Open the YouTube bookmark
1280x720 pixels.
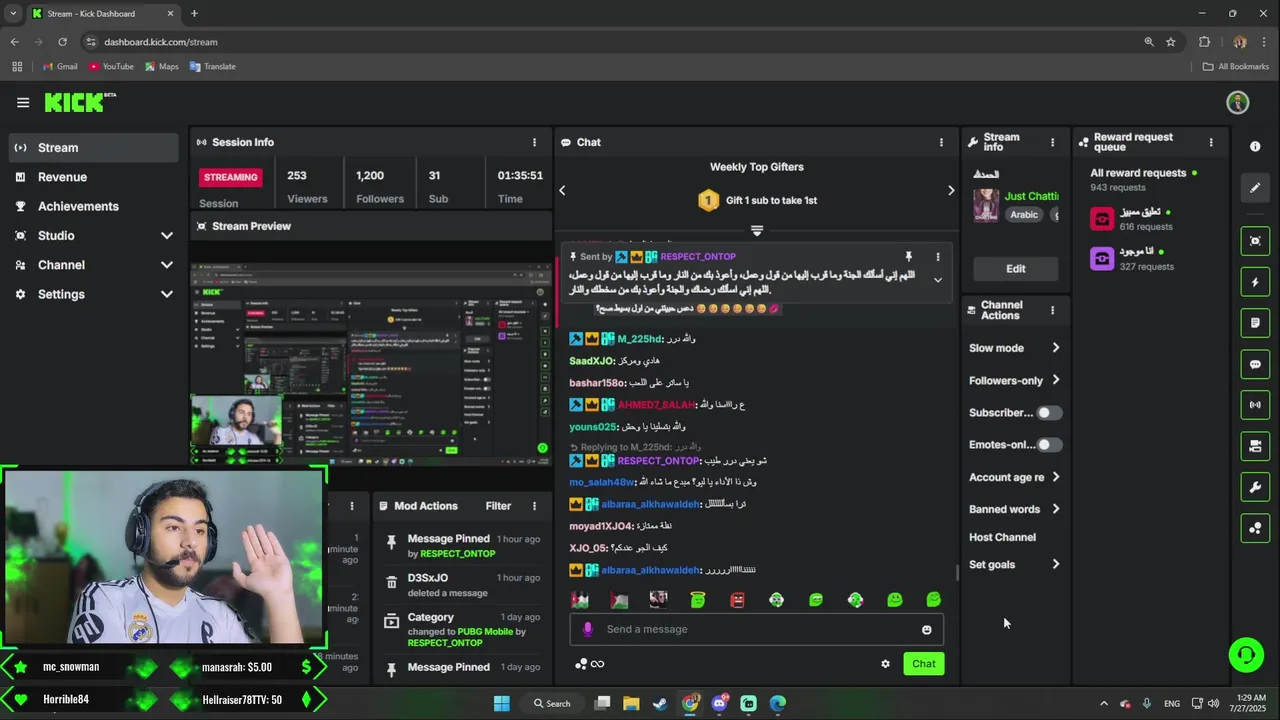(x=111, y=67)
